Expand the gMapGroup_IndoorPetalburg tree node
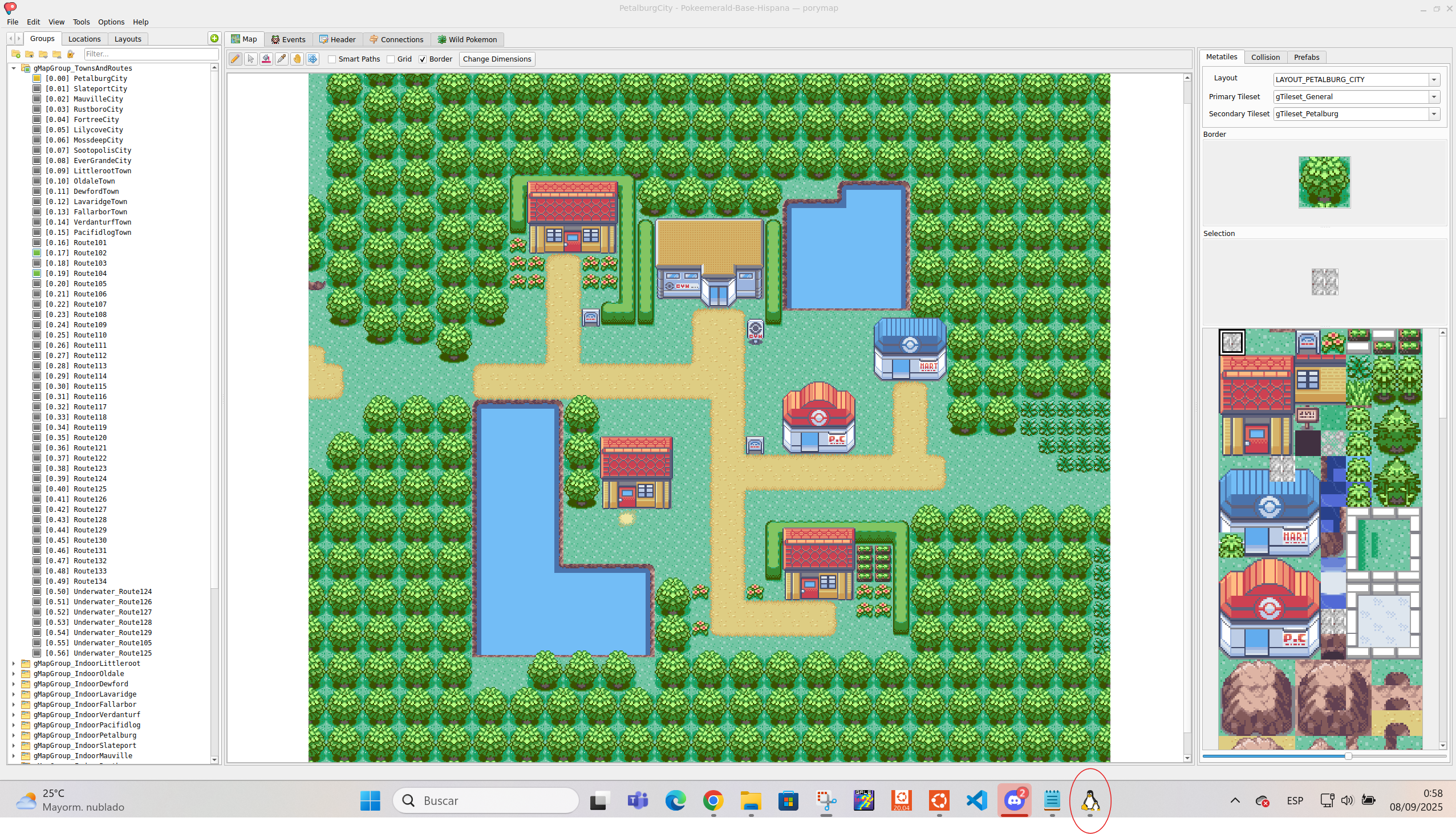The height and width of the screenshot is (834, 1456). [14, 735]
